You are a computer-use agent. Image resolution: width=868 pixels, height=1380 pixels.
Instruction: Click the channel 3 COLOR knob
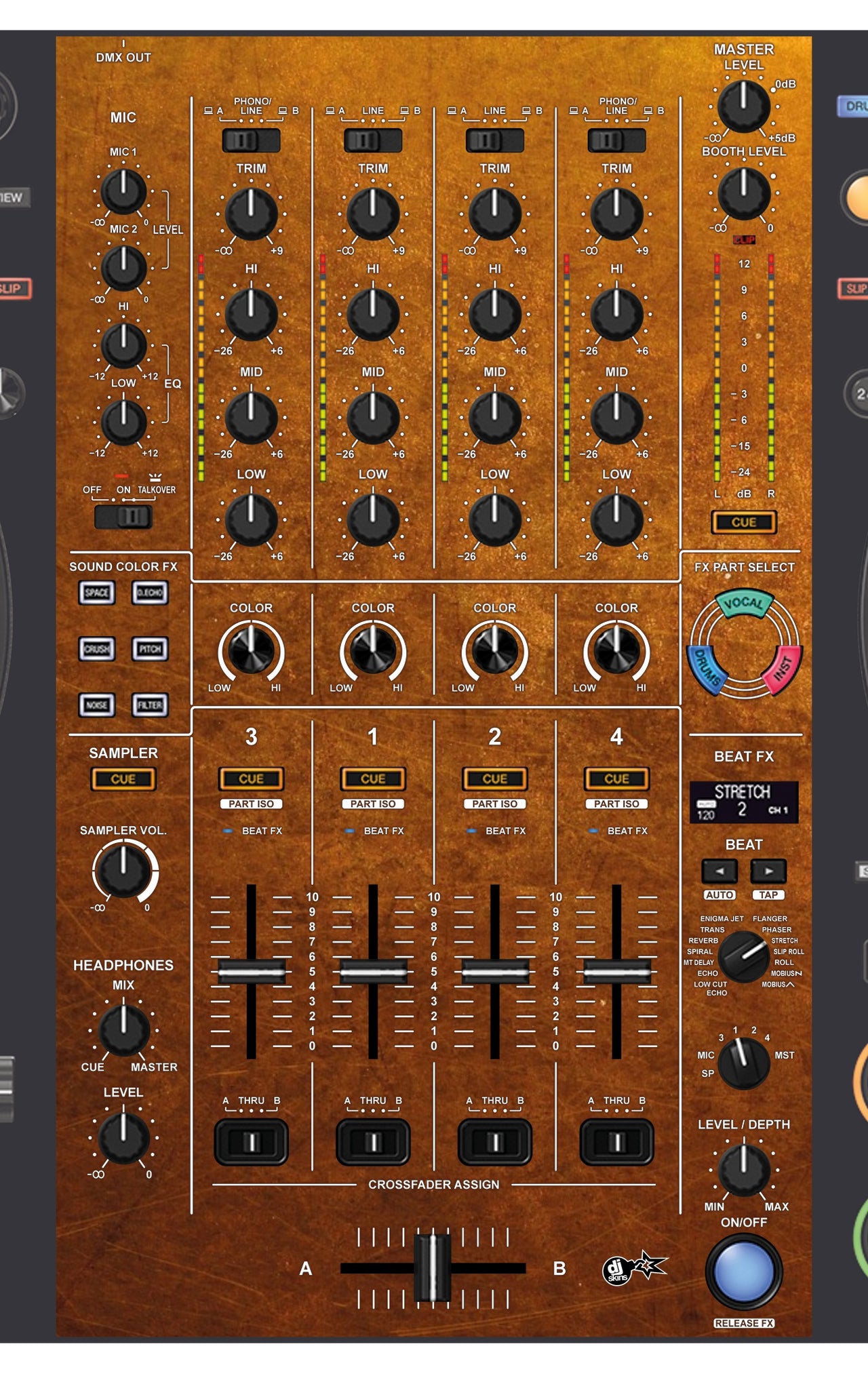pos(251,651)
